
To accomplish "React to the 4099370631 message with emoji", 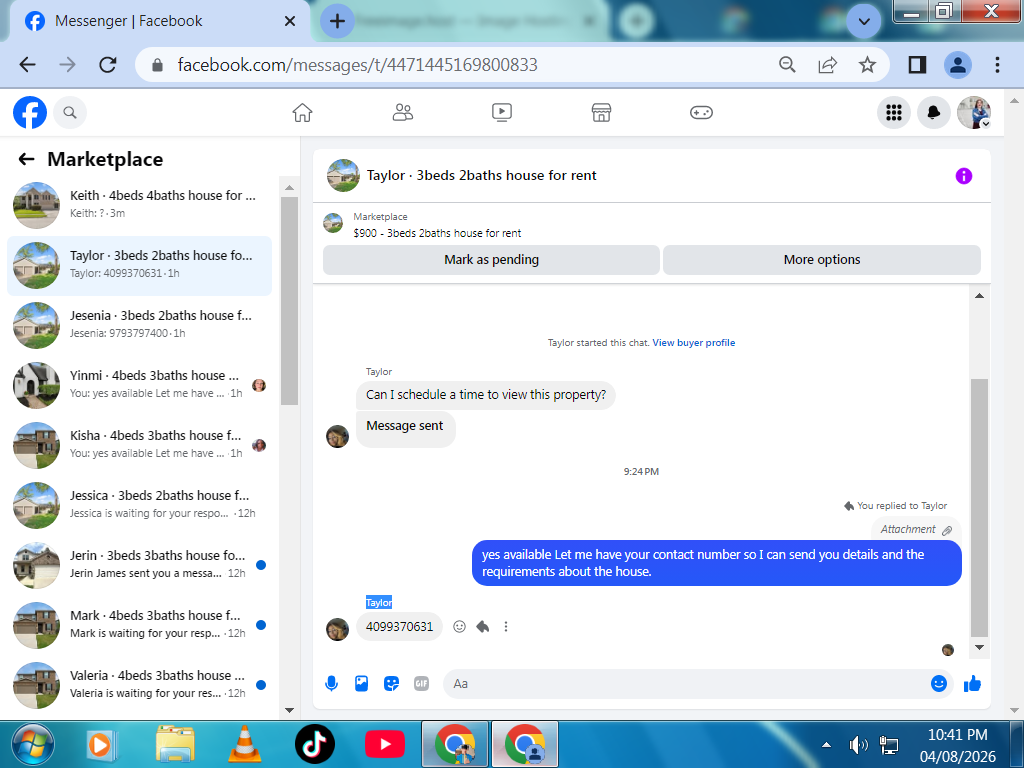I will [460, 627].
